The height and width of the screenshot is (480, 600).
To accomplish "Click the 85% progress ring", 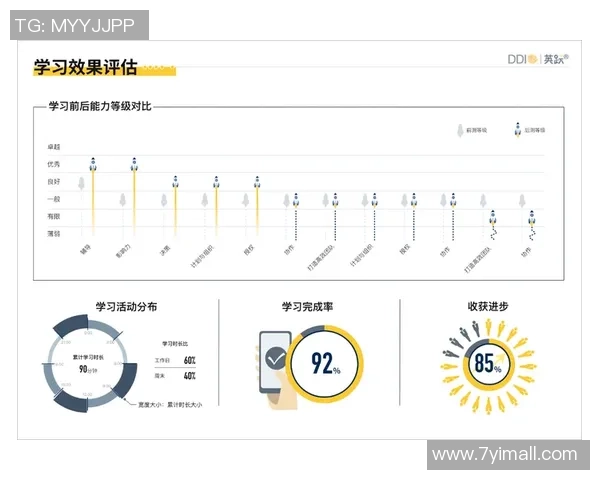I will click(x=489, y=364).
